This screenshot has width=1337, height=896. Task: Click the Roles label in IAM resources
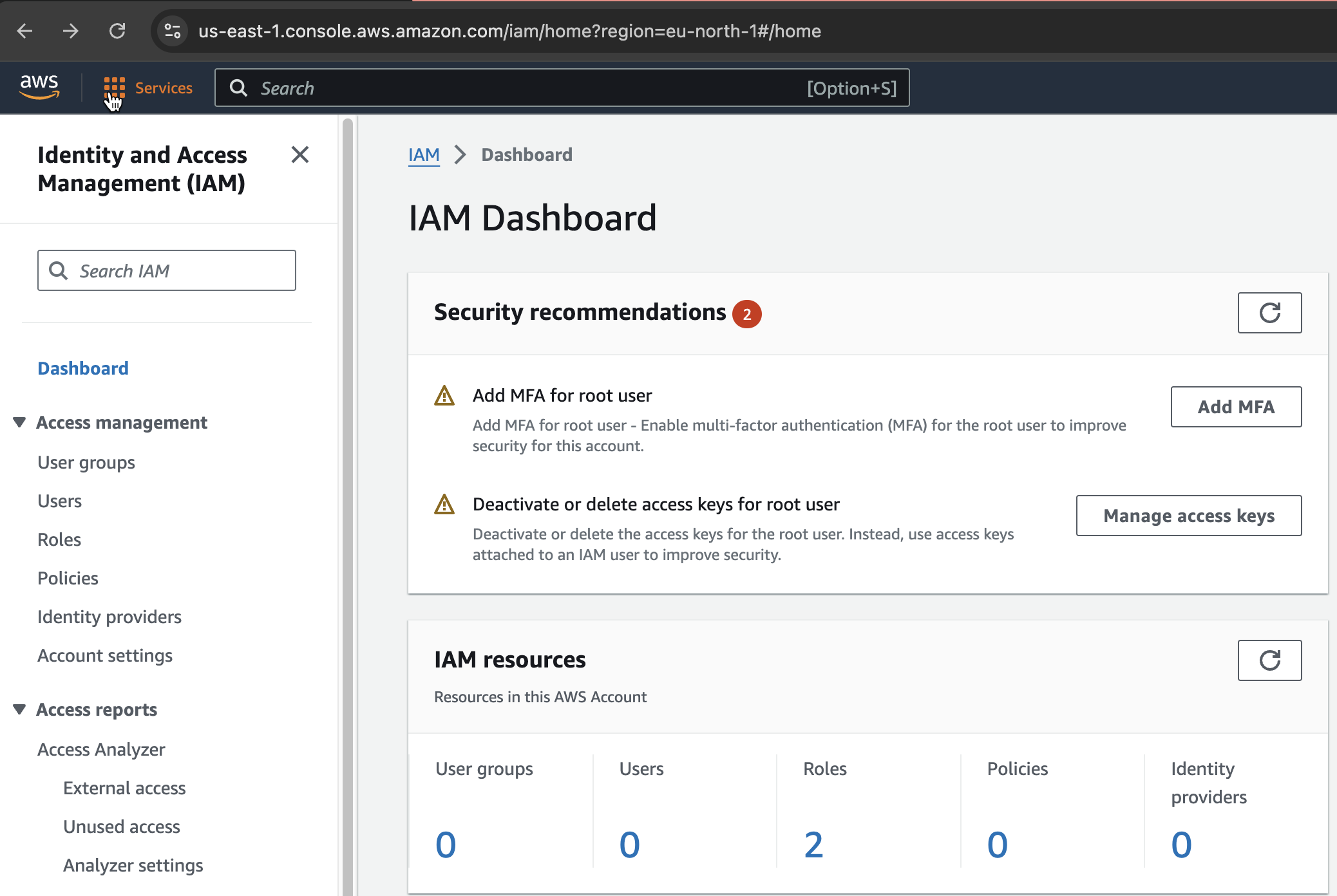pyautogui.click(x=825, y=769)
